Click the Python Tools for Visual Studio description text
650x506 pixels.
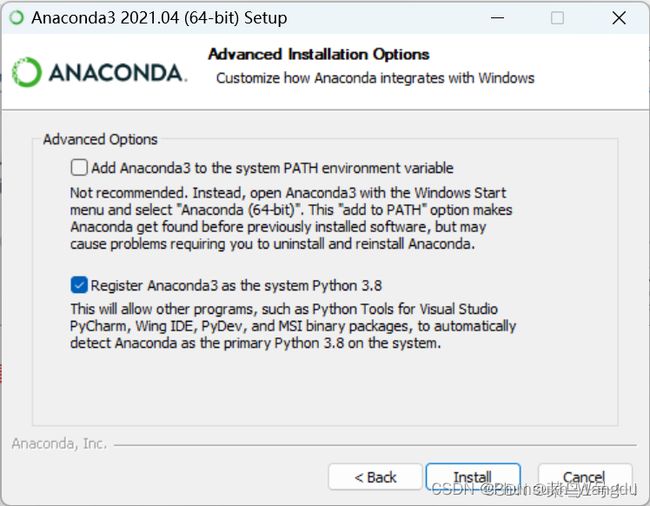coord(293,326)
